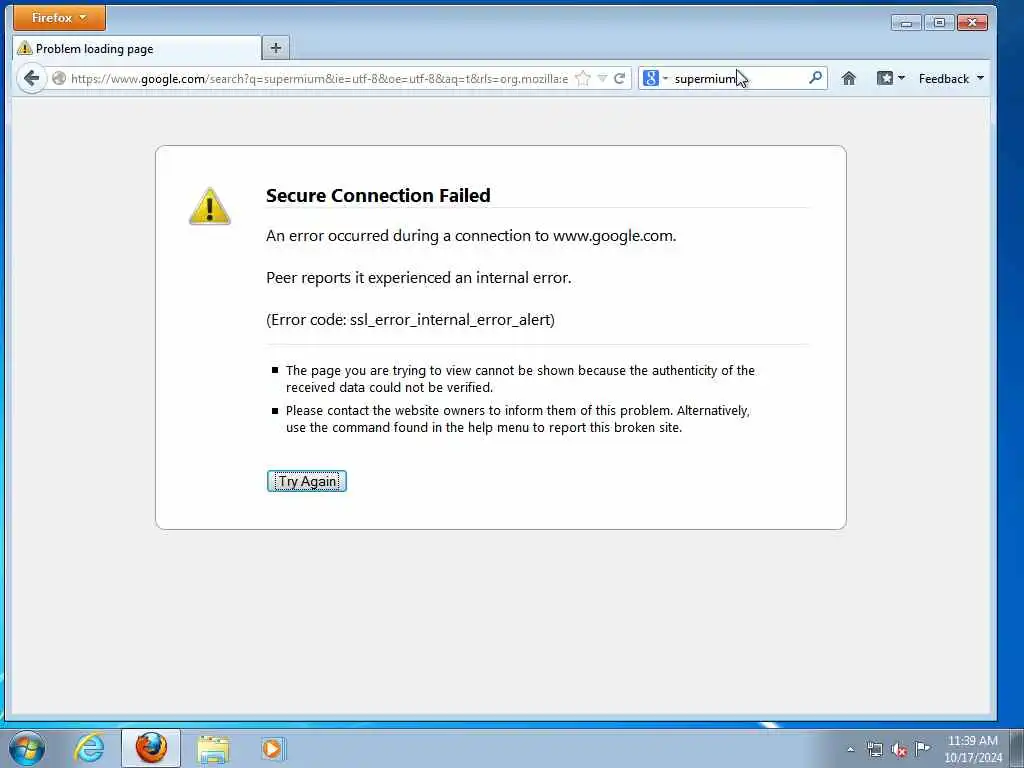1024x768 pixels.
Task: Go back with the back arrow
Action: (31, 78)
